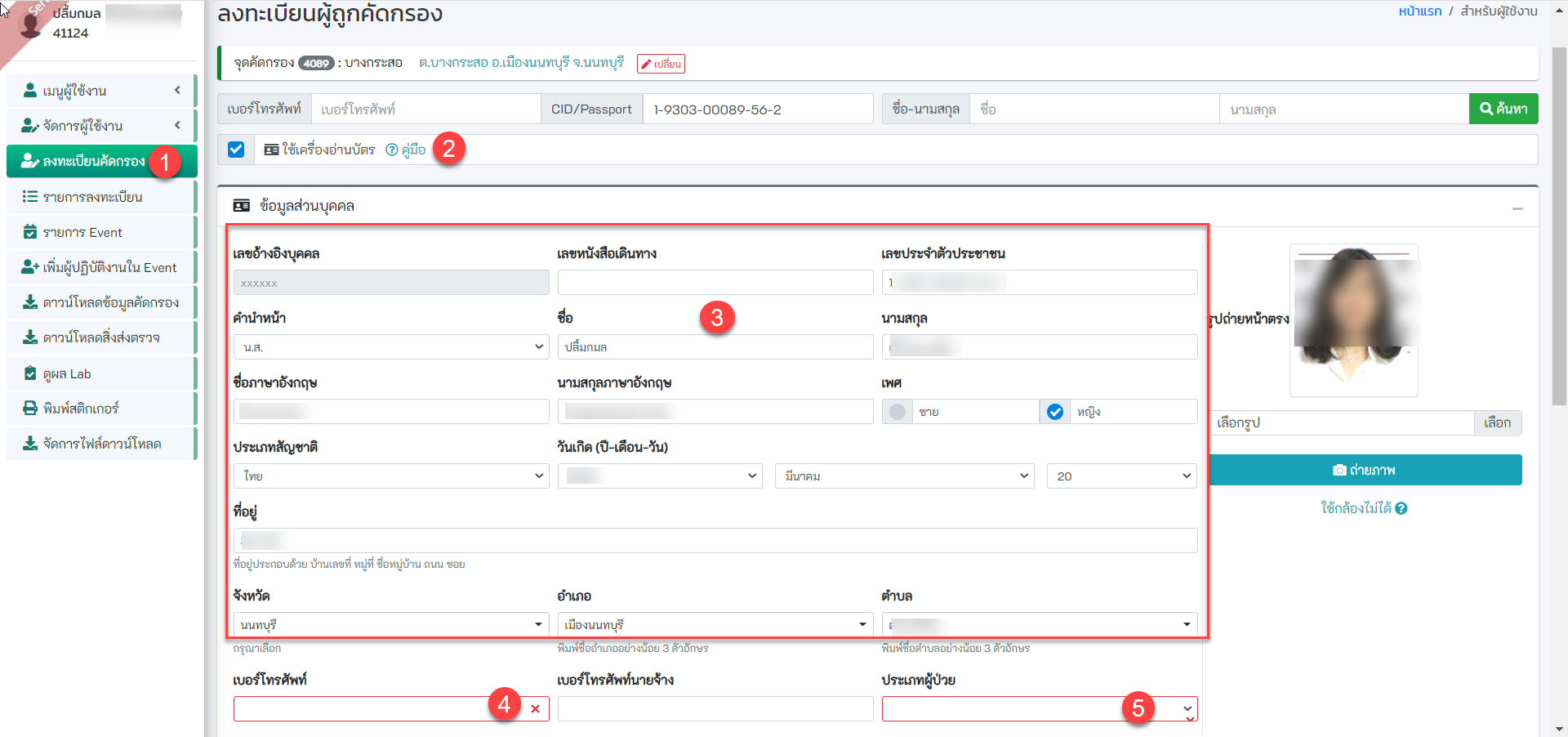The image size is (1568, 737).
Task: Uncheck the ใช้เครื่องอ่านบัตร checkbox
Action: coord(236,150)
